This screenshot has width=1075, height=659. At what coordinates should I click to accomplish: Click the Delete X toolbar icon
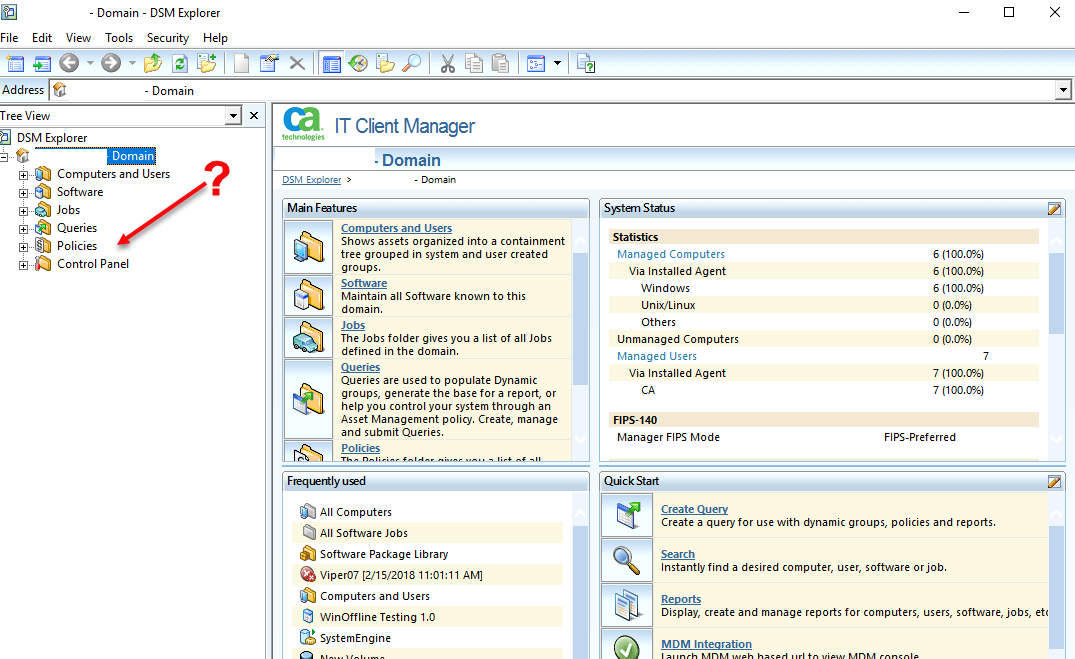[x=297, y=63]
